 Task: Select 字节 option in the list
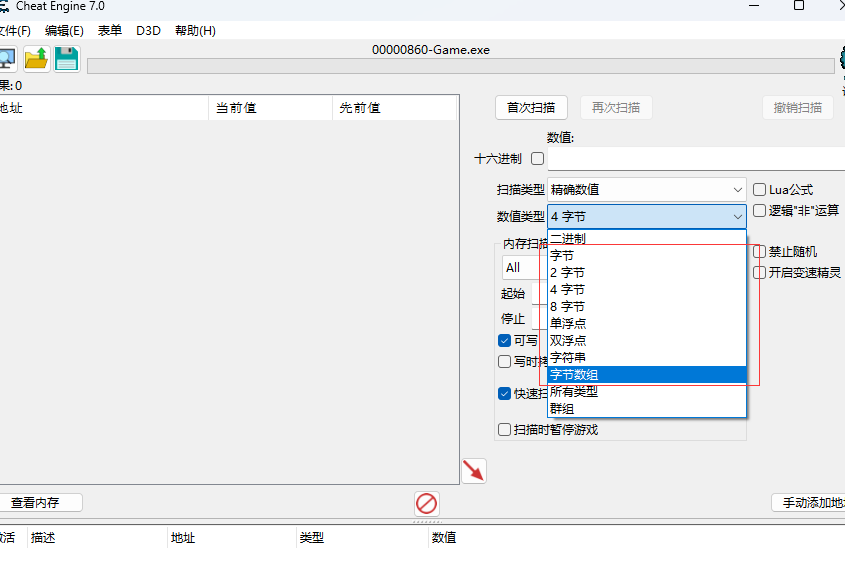coord(647,255)
